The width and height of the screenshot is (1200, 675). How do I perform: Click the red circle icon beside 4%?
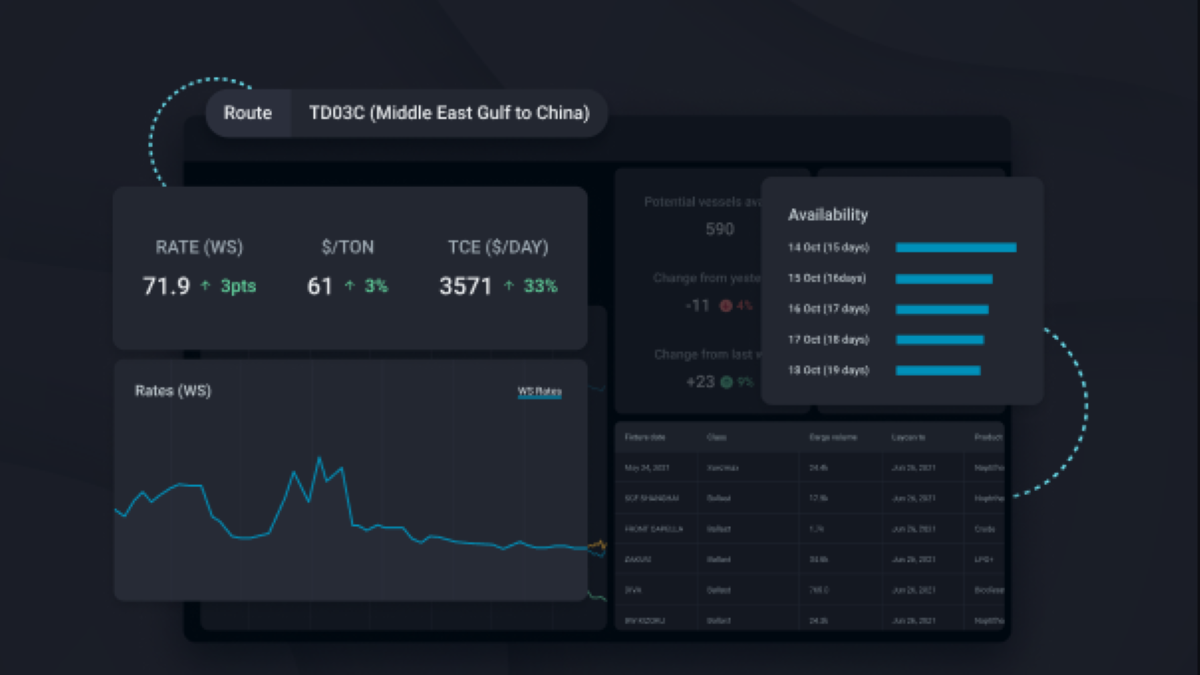point(726,306)
